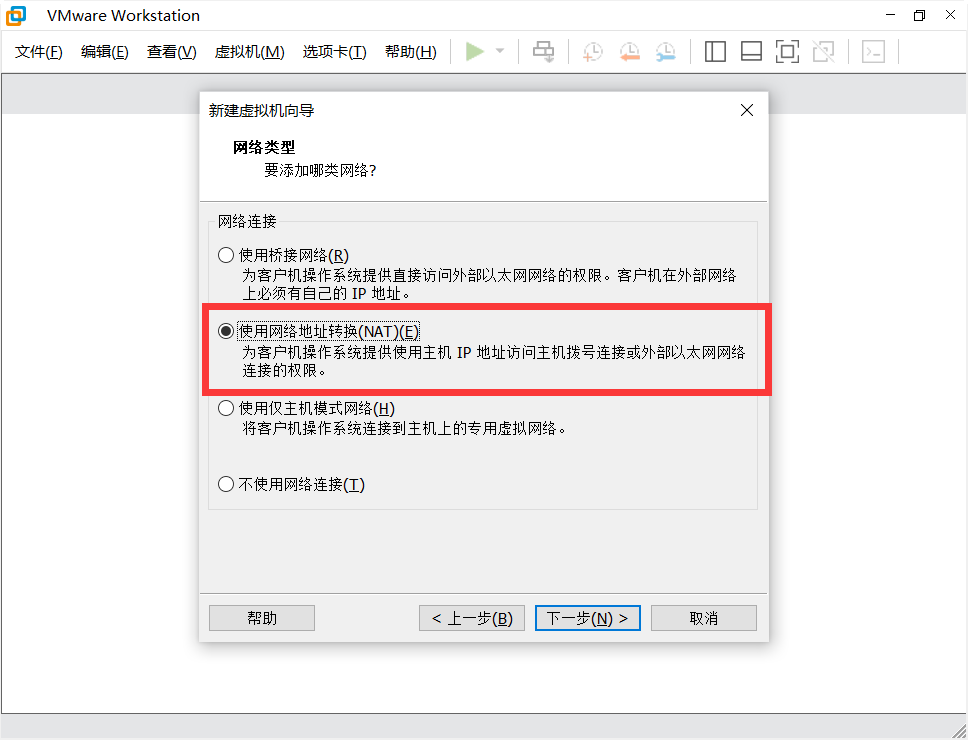Open the 虚拟机(M) menu
Screen dimensions: 968x740
tap(249, 52)
